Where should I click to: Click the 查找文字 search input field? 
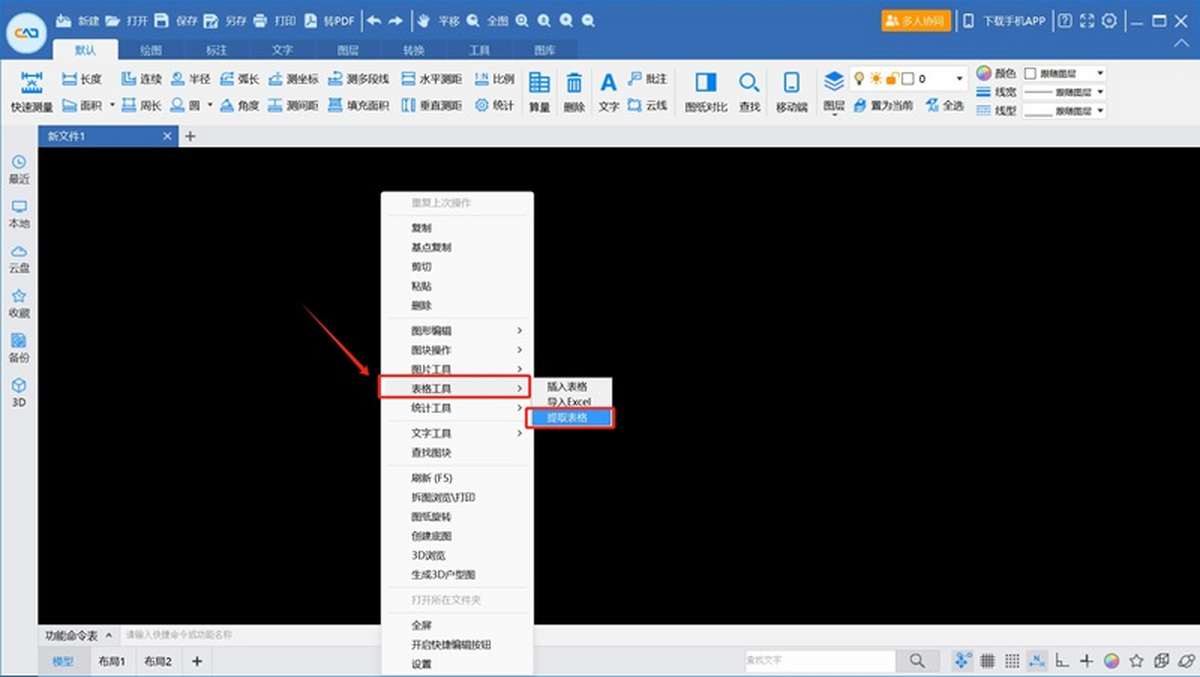pos(818,661)
